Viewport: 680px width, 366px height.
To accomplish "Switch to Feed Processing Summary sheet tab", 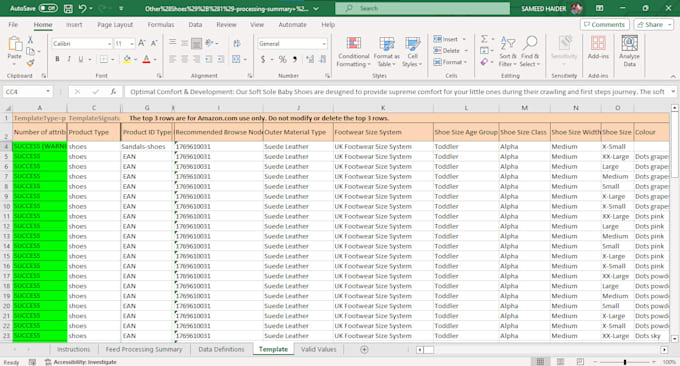I will [144, 349].
